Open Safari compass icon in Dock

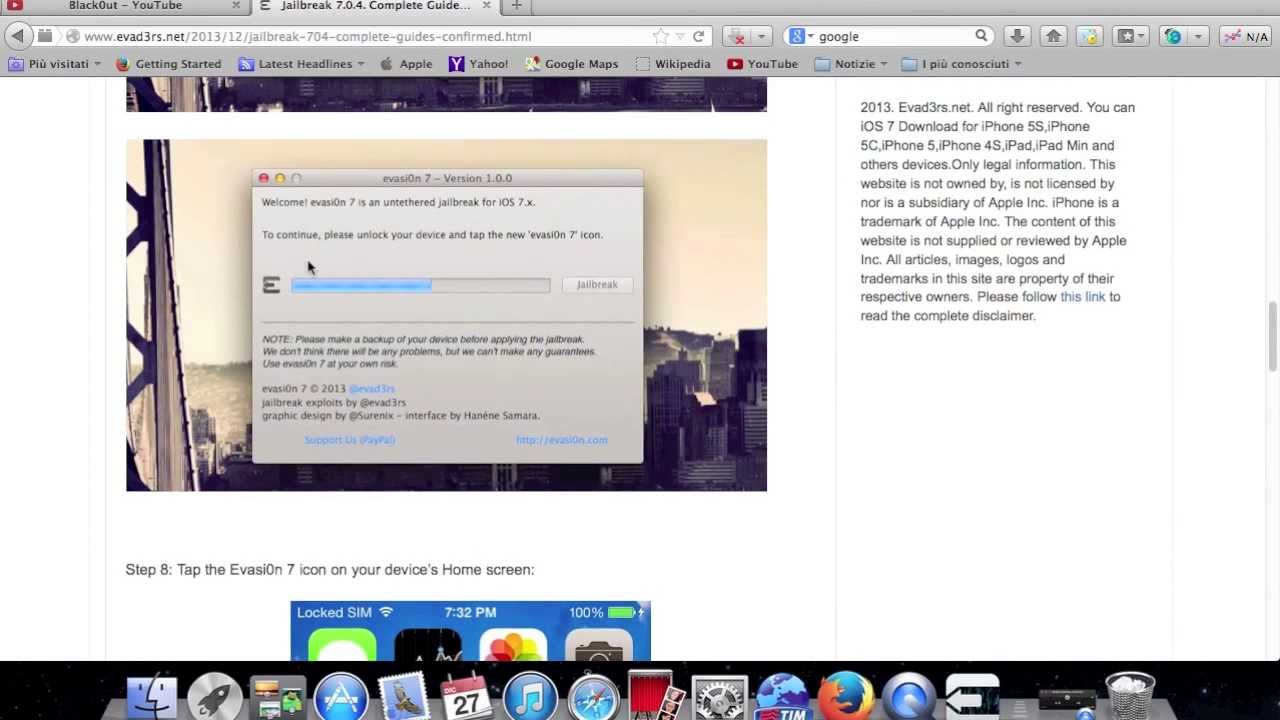[593, 696]
